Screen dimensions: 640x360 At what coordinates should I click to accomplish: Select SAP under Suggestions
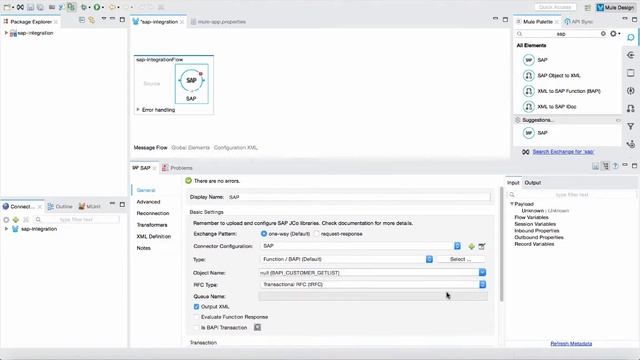point(535,133)
